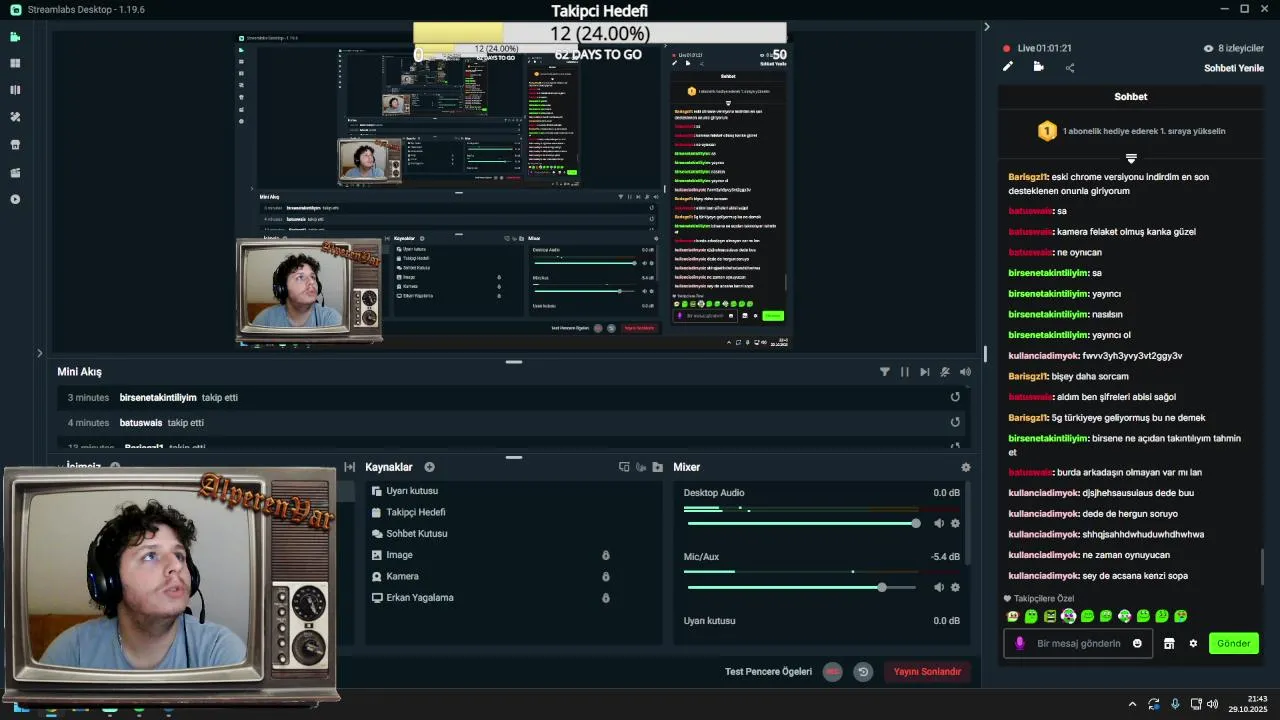
Task: Click the Bir mesaj gönderin chat input
Action: (x=1078, y=643)
